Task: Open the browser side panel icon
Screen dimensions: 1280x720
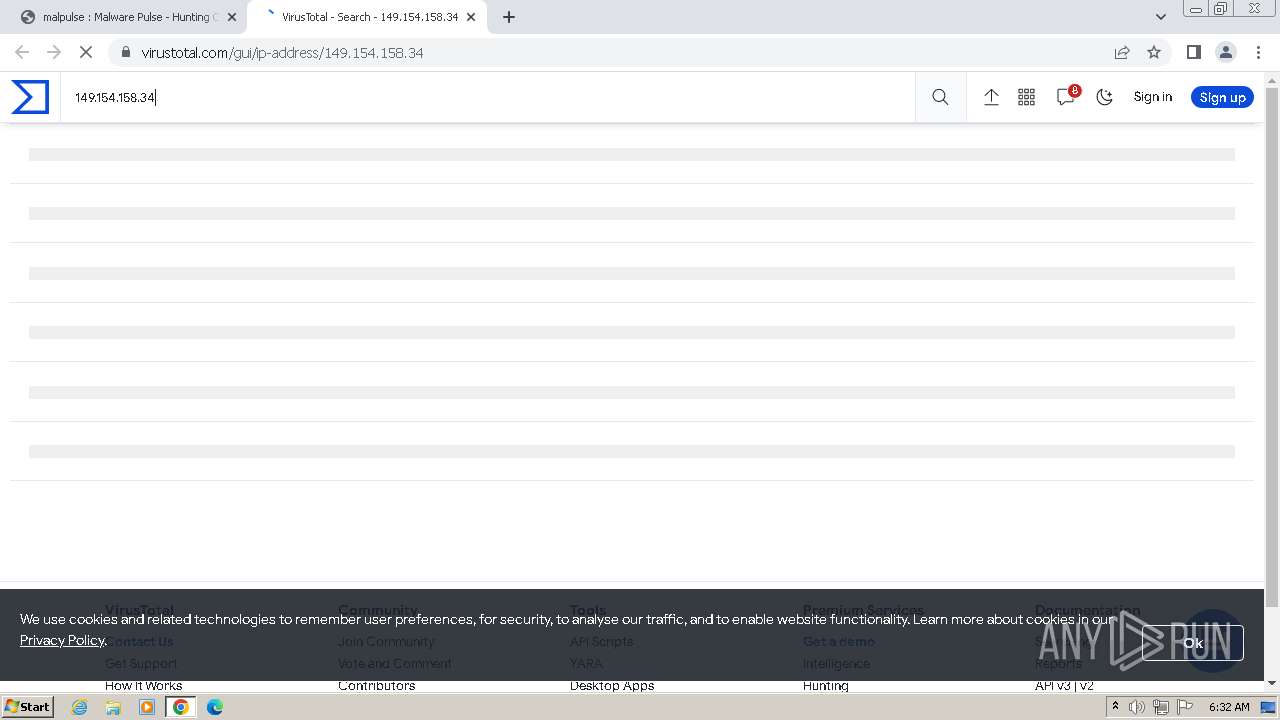Action: coord(1193,52)
